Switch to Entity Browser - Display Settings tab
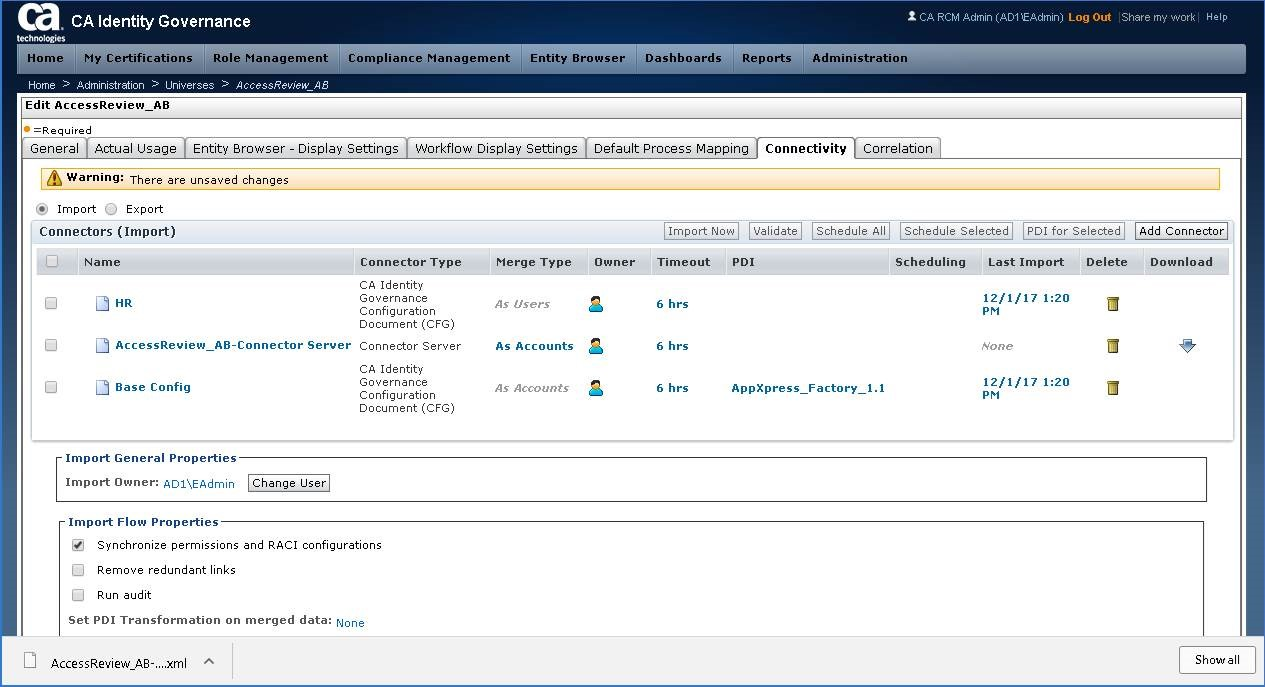This screenshot has width=1265, height=687. 296,148
